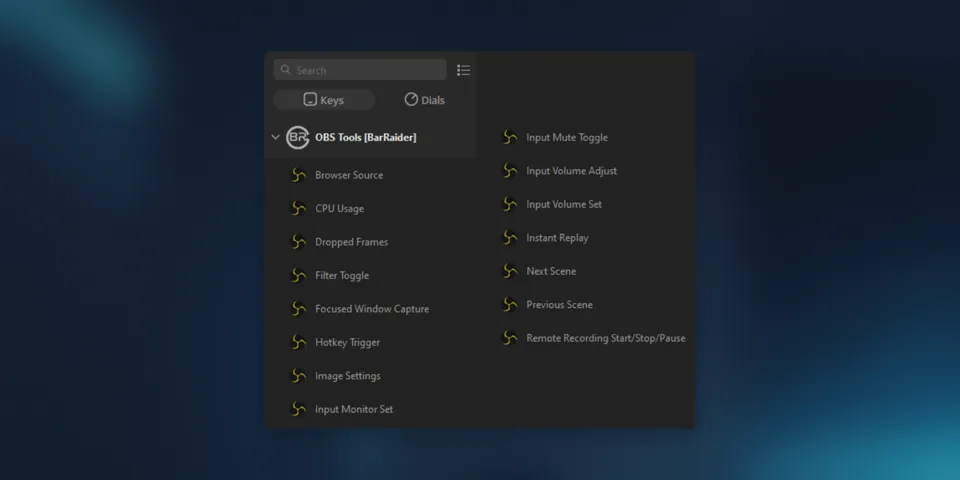Click the OBS icon beside Input Monitor Set

point(298,409)
